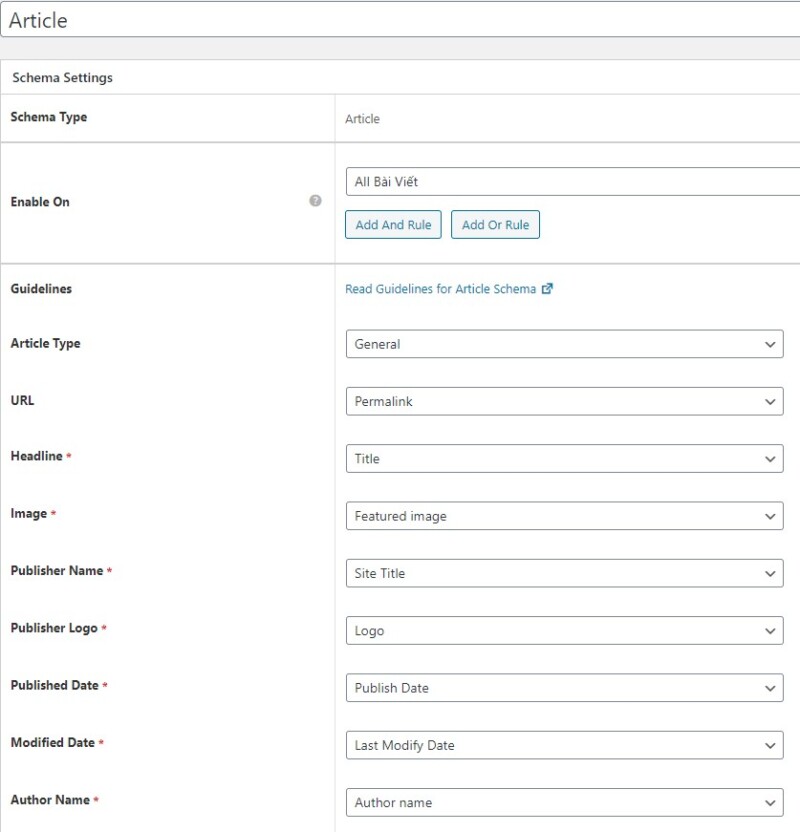800x832 pixels.
Task: Expand the Article Type dropdown set to General
Action: pos(564,344)
